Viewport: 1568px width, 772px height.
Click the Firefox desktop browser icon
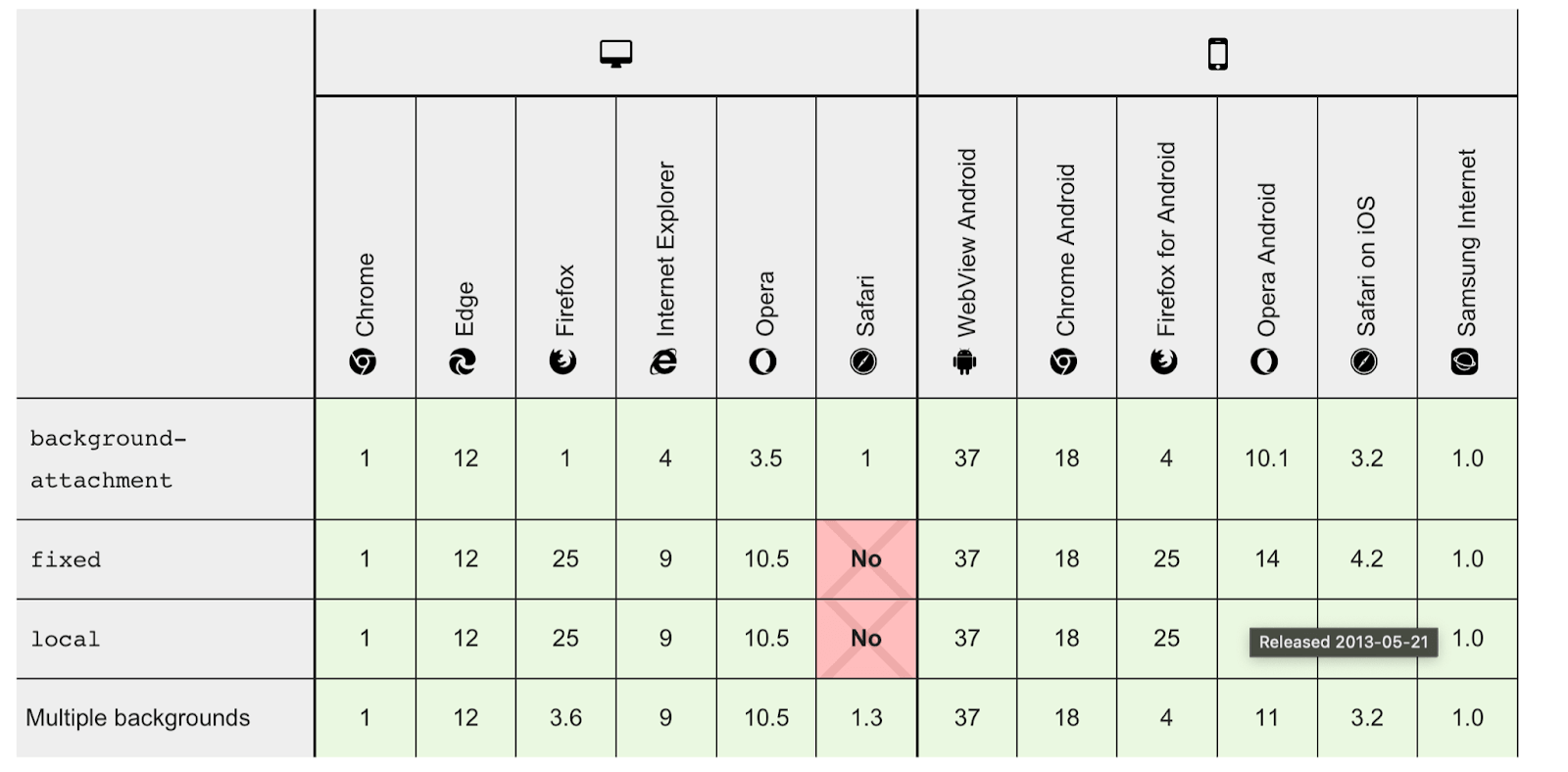coord(563,362)
